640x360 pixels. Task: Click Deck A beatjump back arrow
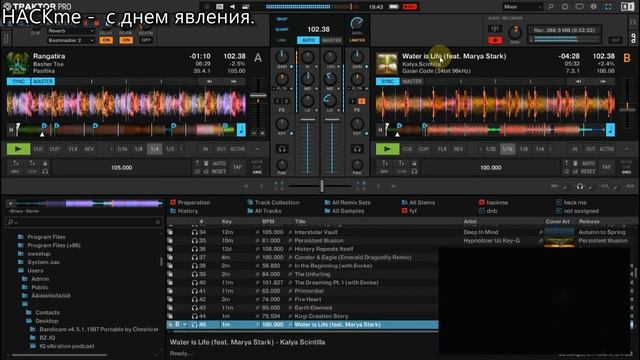point(209,81)
